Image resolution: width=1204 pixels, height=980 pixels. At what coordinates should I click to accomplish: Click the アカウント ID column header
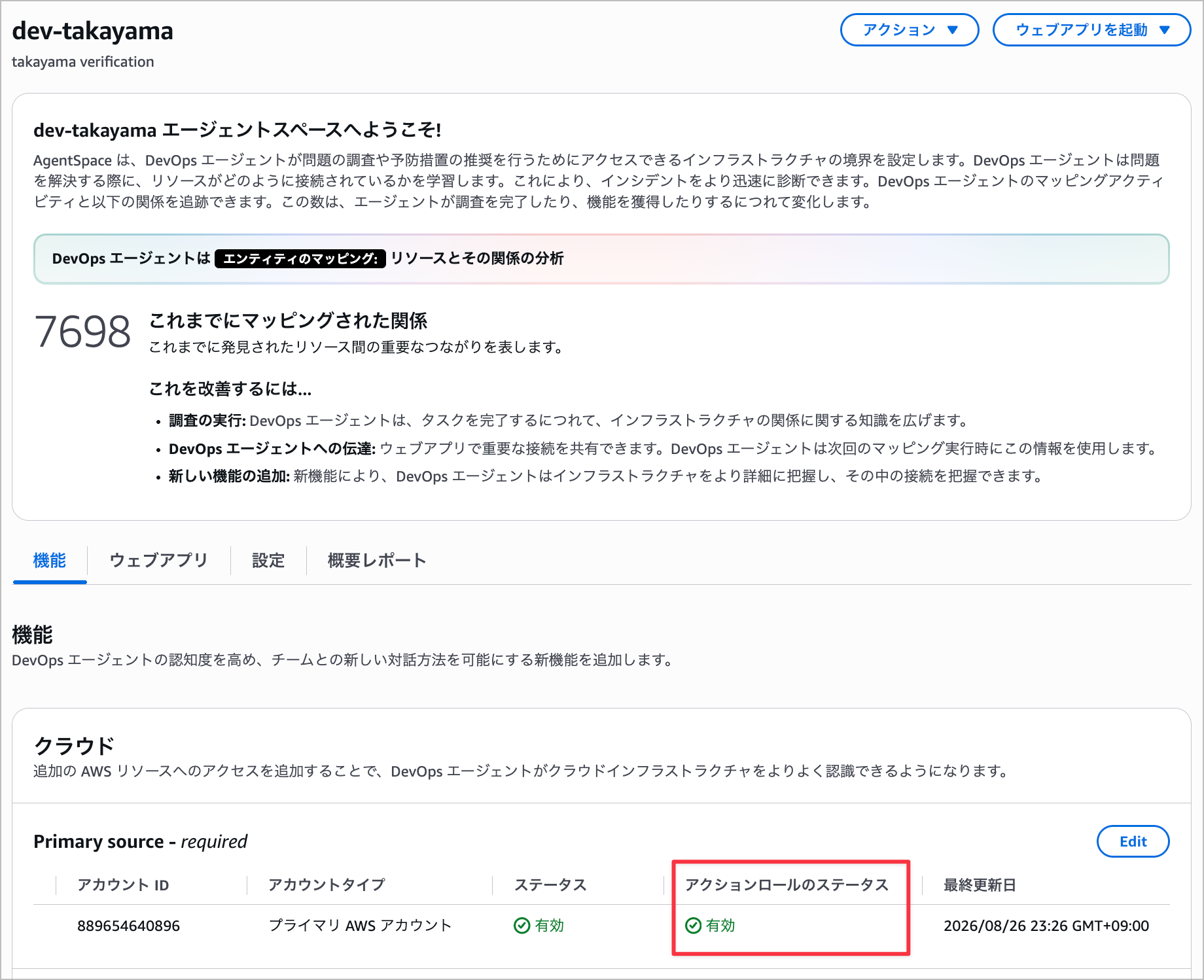click(x=123, y=885)
